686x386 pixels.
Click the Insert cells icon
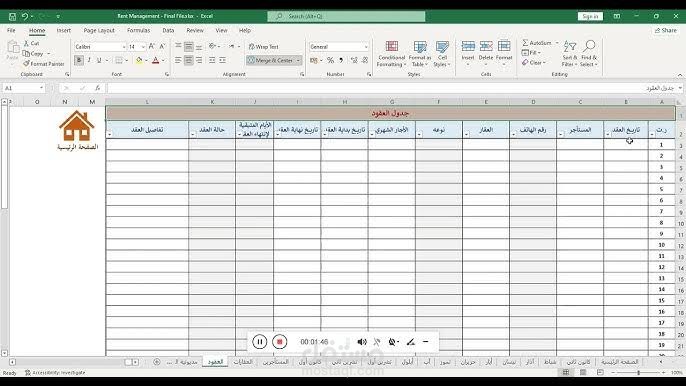tap(468, 46)
